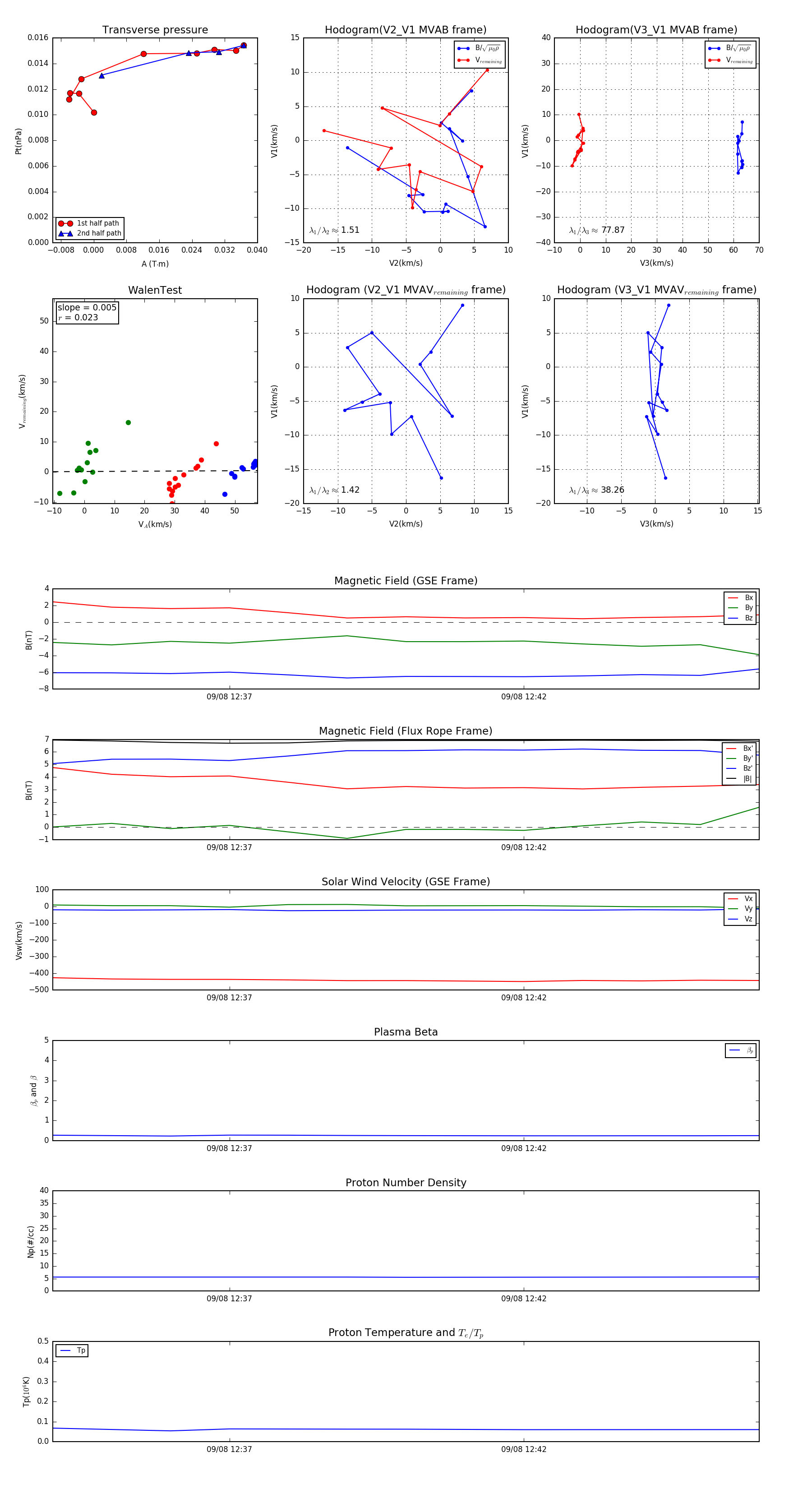Click the βp legend in Plasma Beta panel
Viewport: 812px width, 1489px height.
click(x=741, y=1050)
